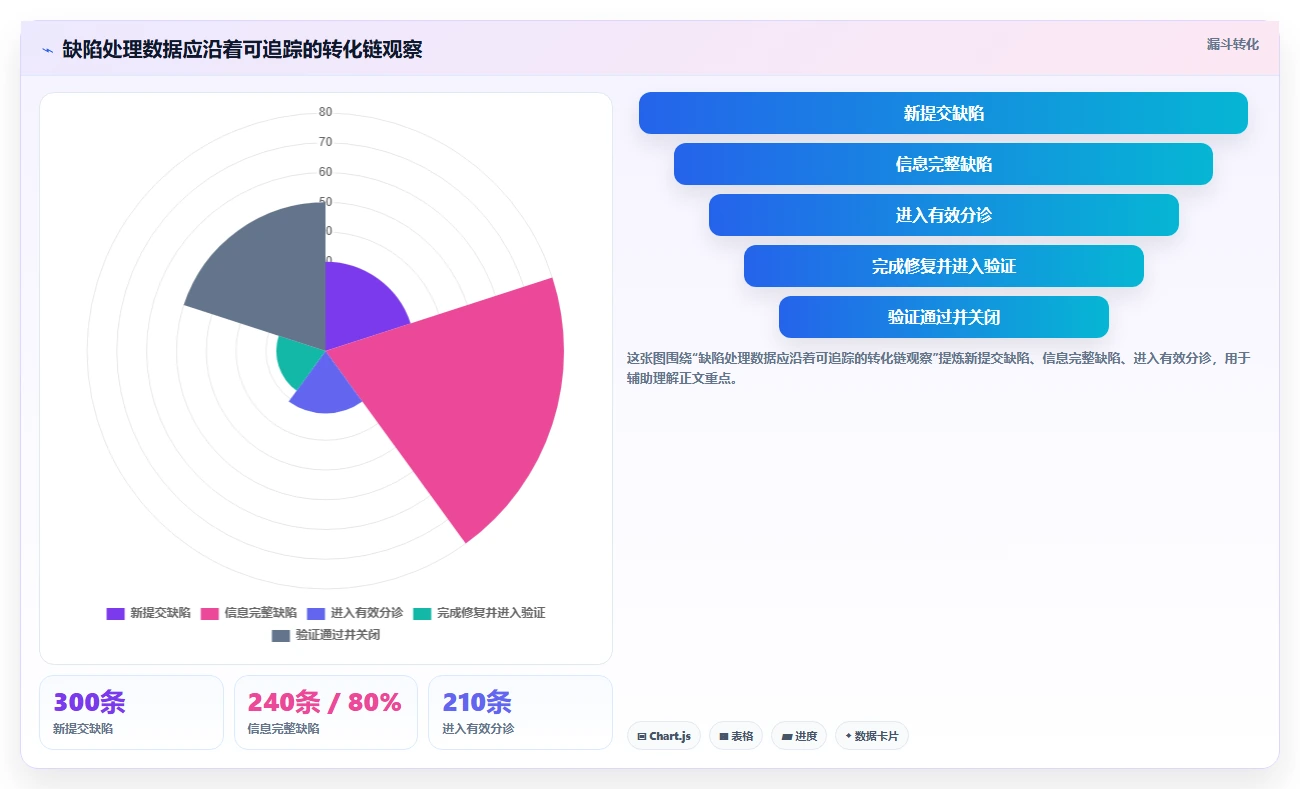Click the 80 axis tick label
Image resolution: width=1300 pixels, height=789 pixels.
pos(326,112)
